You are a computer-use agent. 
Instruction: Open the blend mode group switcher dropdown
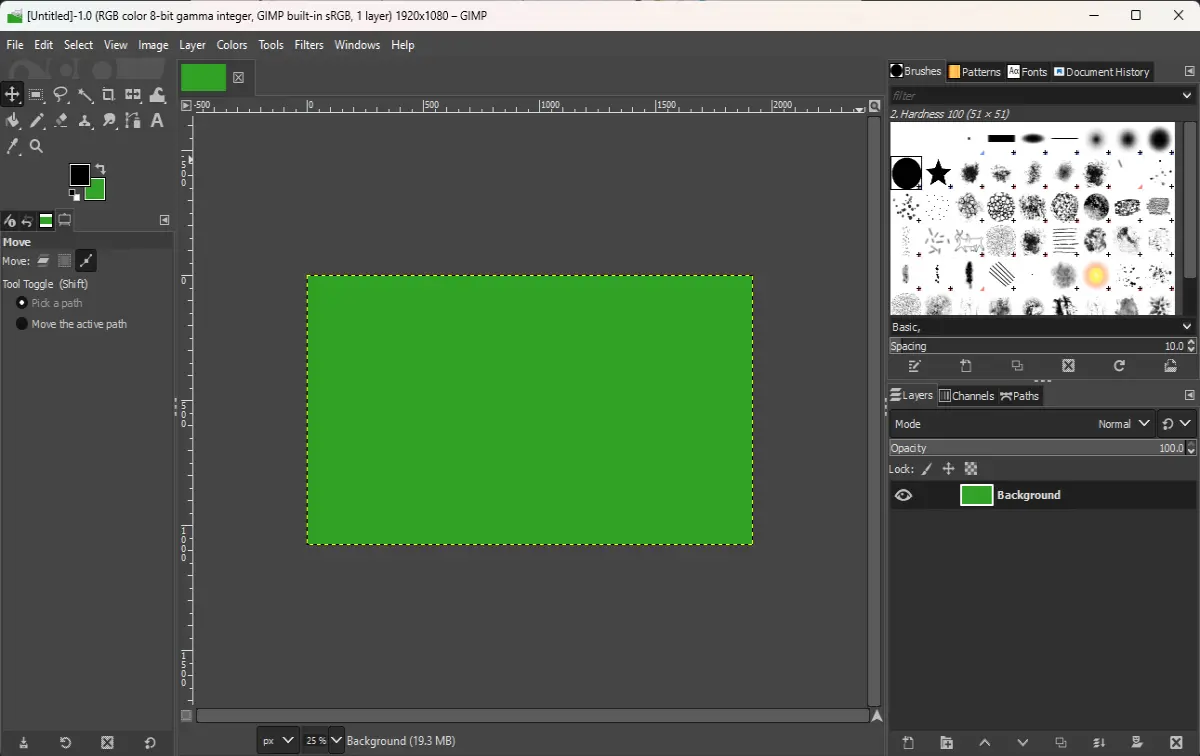coord(1176,424)
